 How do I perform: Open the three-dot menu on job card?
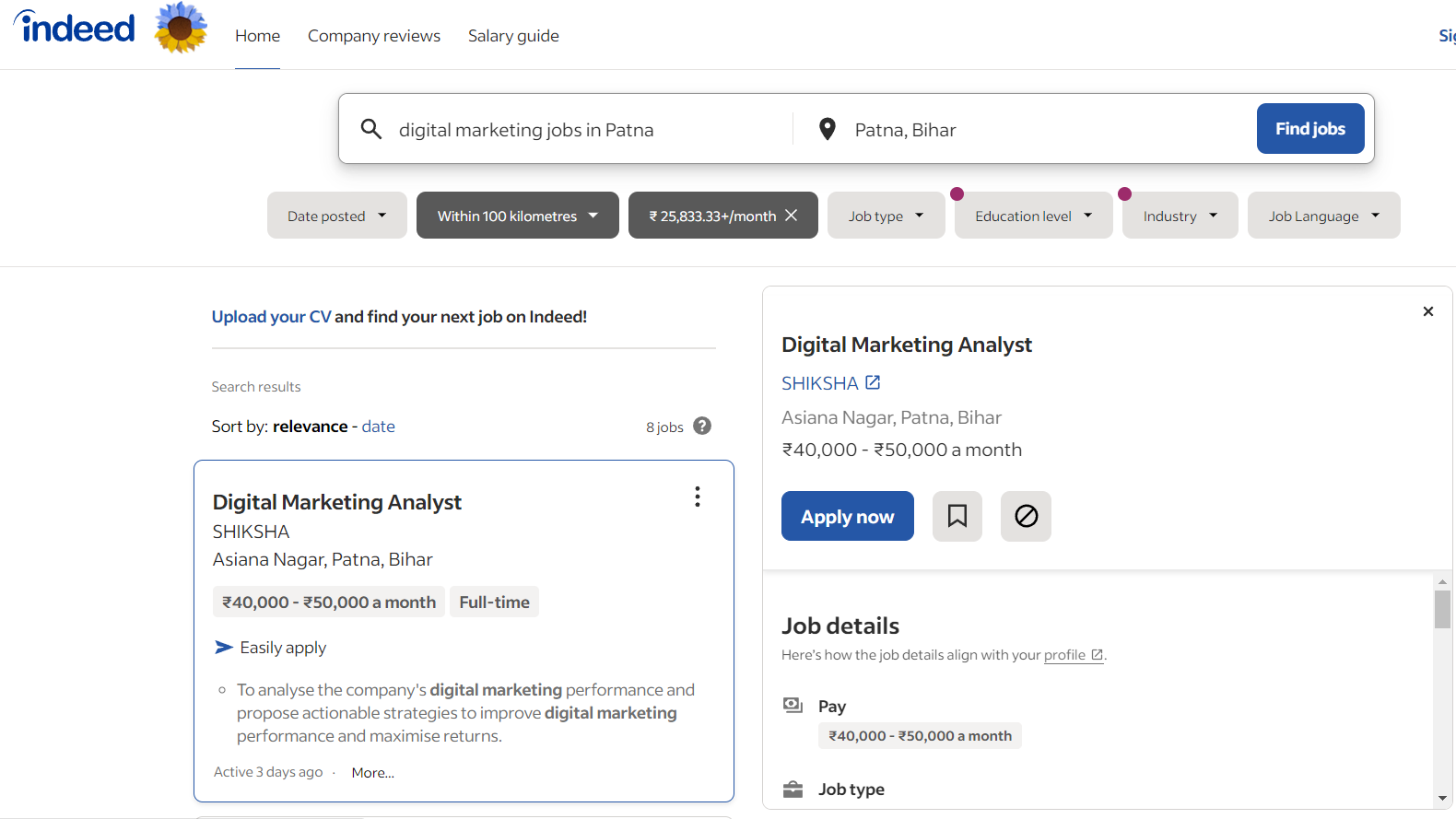point(698,497)
